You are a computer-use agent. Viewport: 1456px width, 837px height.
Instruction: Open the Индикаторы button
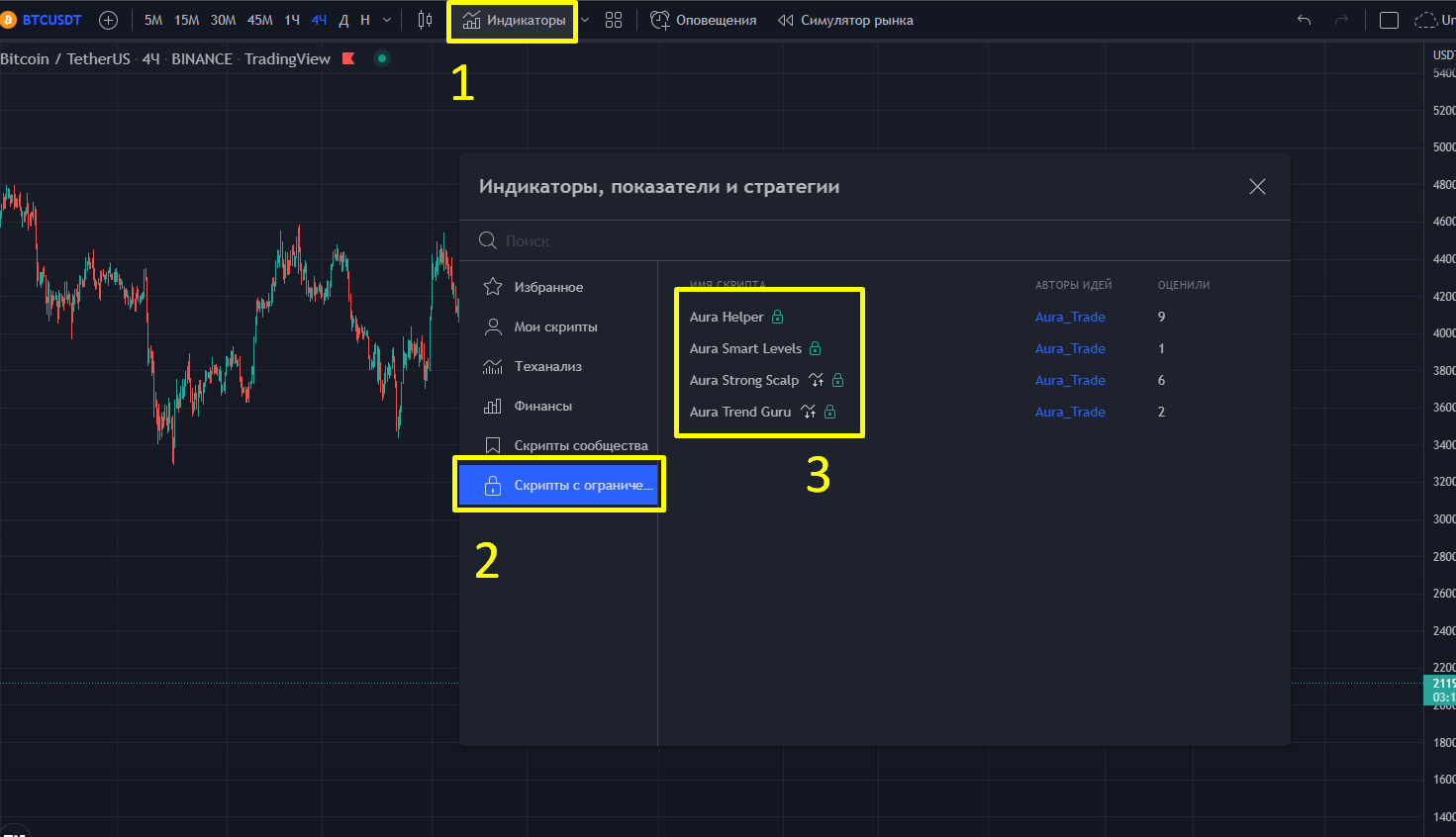coord(514,20)
